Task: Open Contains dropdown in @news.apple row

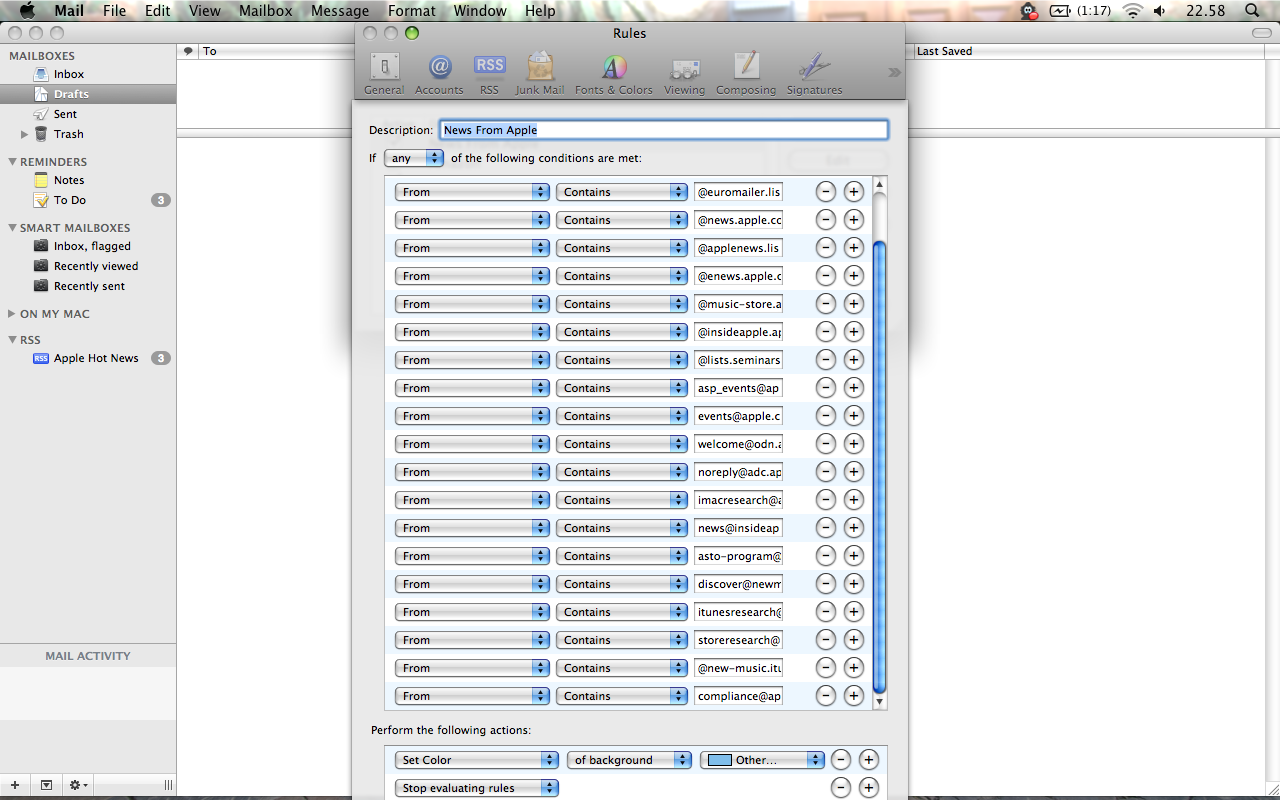Action: pyautogui.click(x=621, y=220)
